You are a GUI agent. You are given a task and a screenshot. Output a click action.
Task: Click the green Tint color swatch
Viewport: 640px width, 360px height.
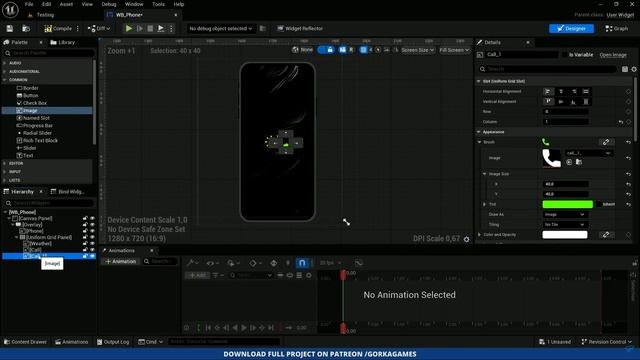click(567, 204)
